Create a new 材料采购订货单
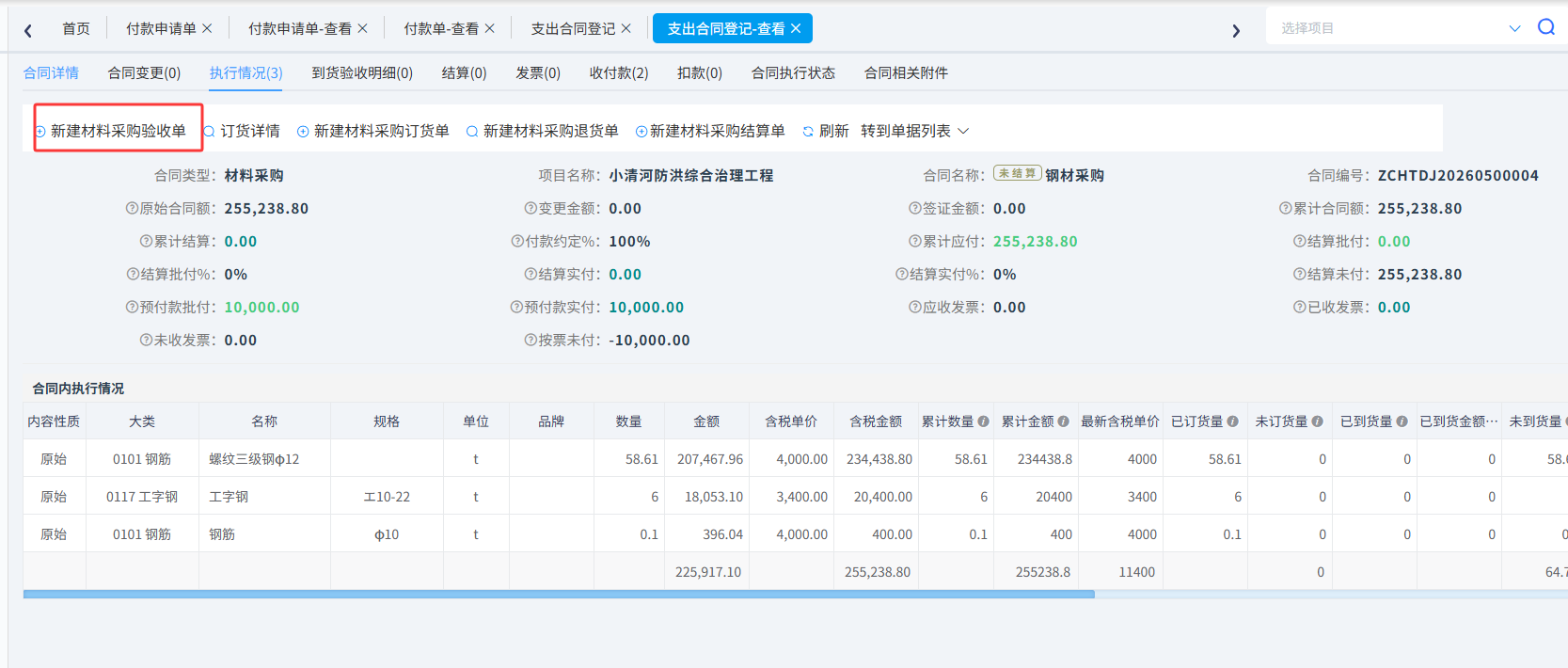 [x=373, y=131]
